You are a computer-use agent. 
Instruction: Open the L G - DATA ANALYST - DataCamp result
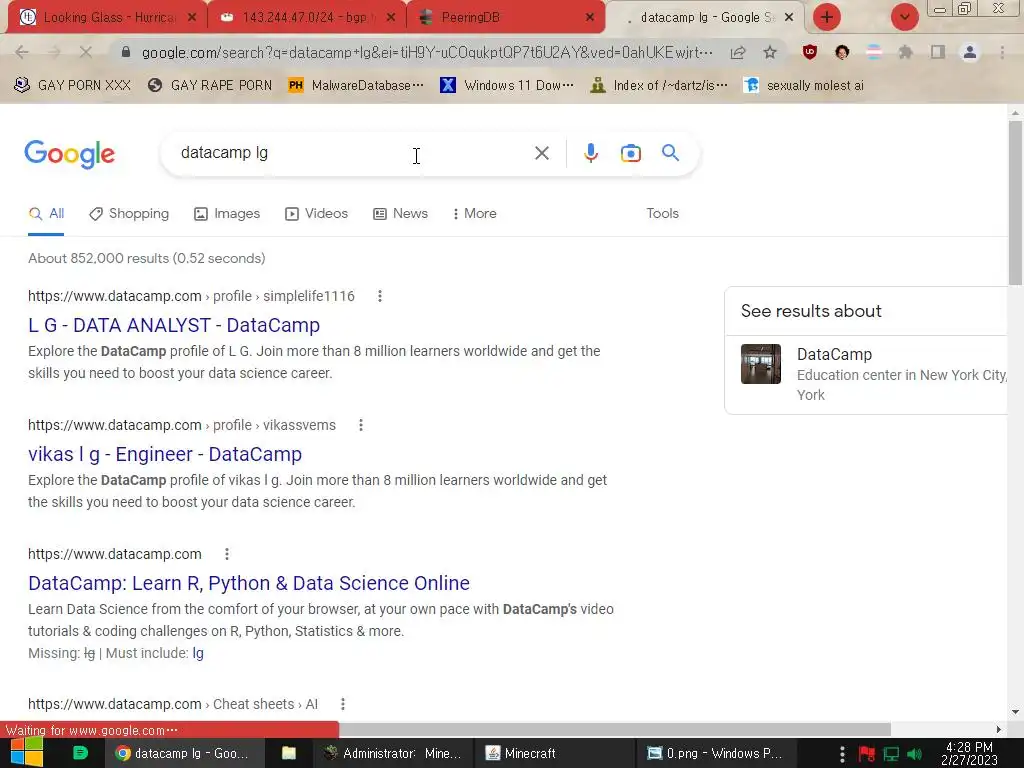pos(174,325)
